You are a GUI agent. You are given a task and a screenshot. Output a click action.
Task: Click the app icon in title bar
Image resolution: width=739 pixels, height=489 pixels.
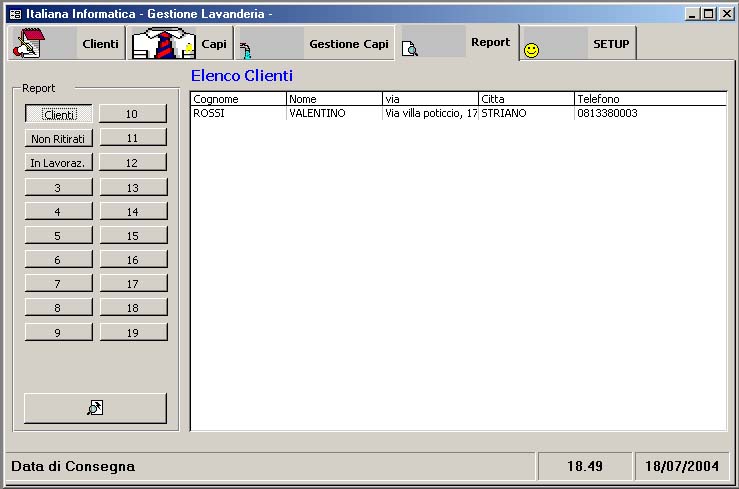[15, 14]
